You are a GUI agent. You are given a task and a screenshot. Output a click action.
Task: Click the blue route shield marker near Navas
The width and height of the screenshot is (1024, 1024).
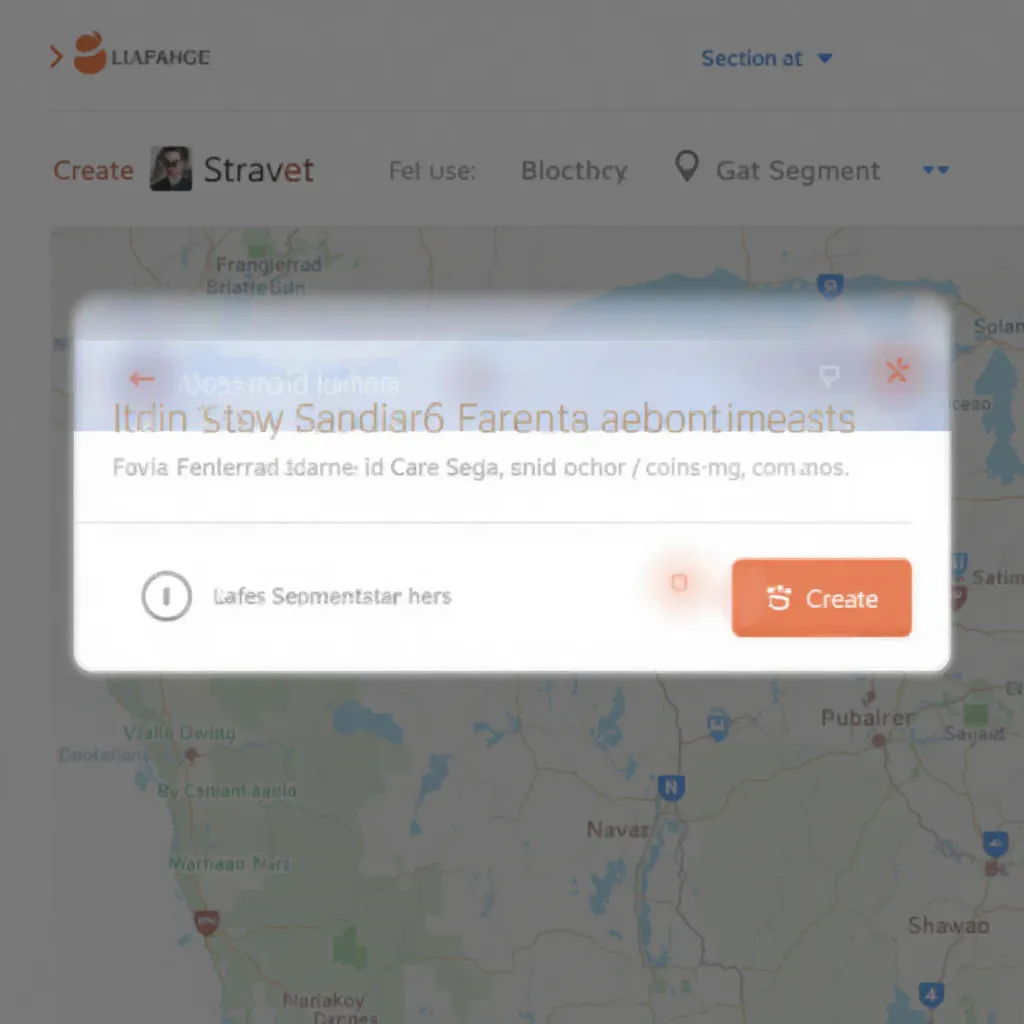point(671,788)
